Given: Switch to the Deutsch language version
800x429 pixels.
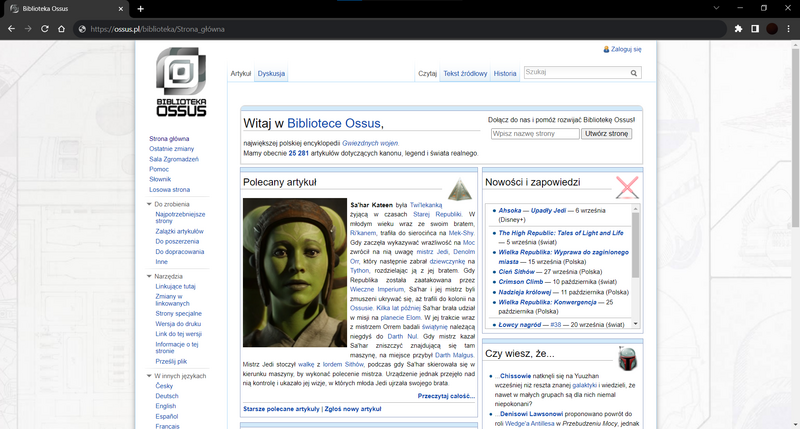Looking at the screenshot, I should point(167,396).
